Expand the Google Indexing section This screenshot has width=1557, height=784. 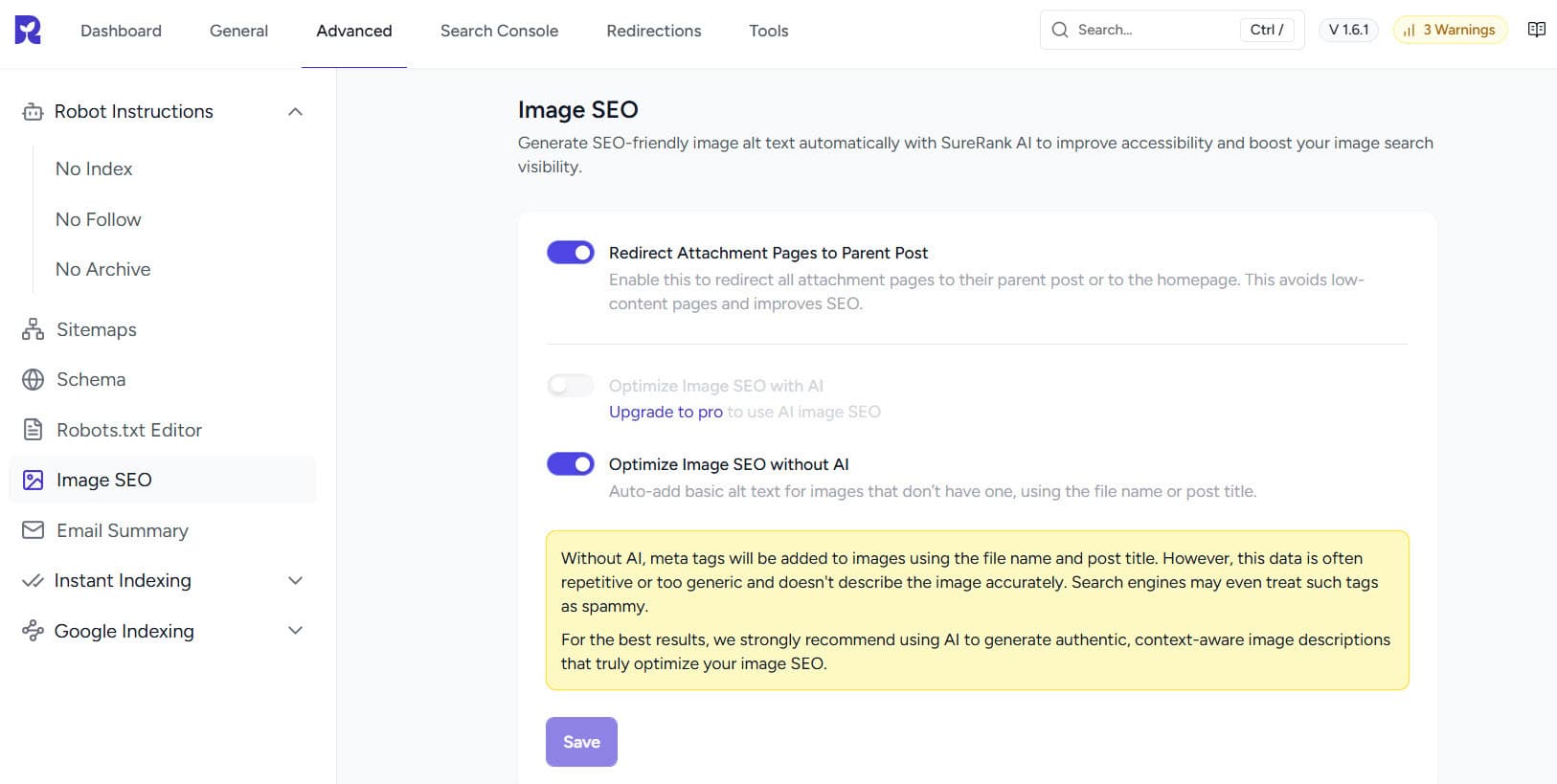[295, 631]
